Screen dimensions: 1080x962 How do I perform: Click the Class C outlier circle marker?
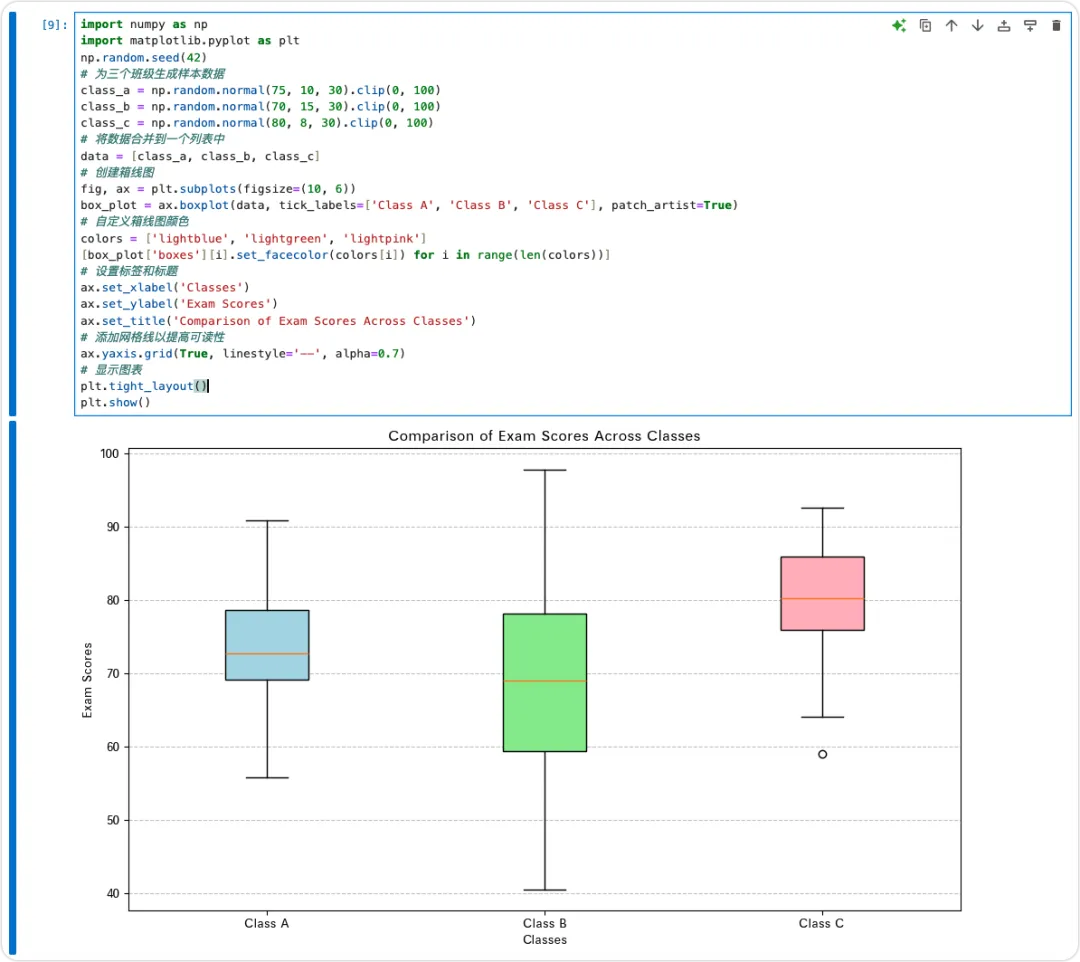tap(822, 755)
